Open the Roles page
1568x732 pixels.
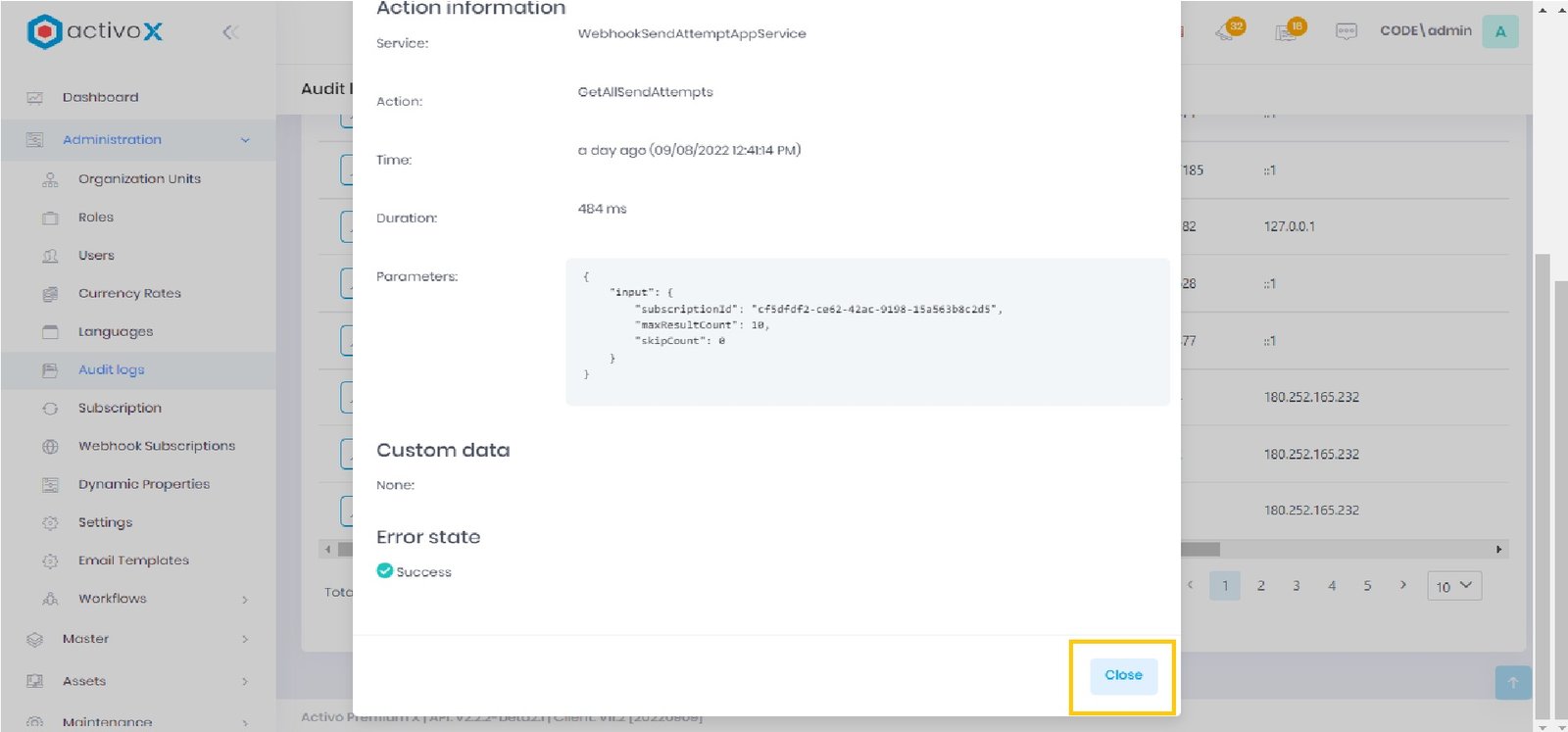tap(96, 217)
